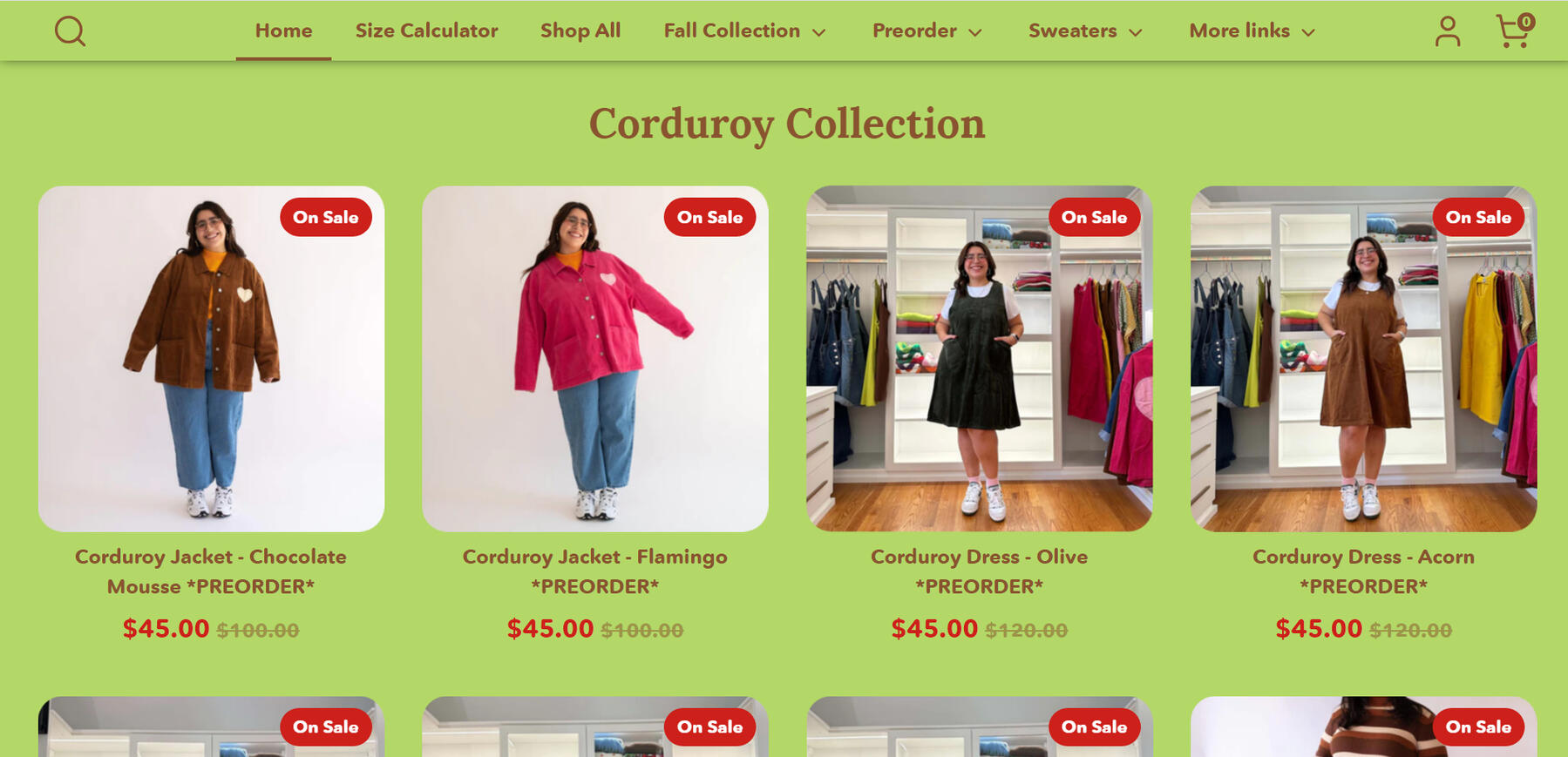Select Shop All in navigation
Screen dimensions: 1568x757
(x=580, y=31)
